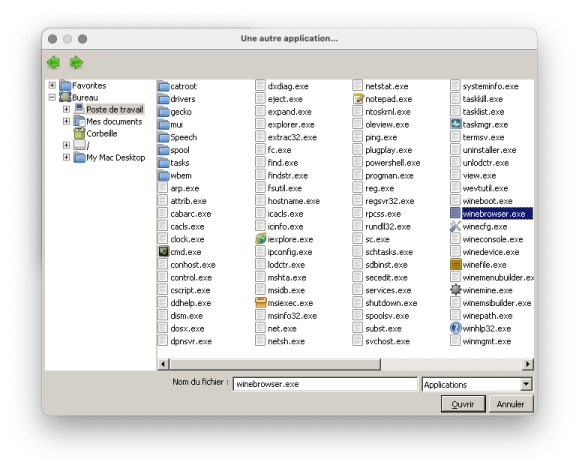Select Corbeille in the folder tree

[x=102, y=134]
